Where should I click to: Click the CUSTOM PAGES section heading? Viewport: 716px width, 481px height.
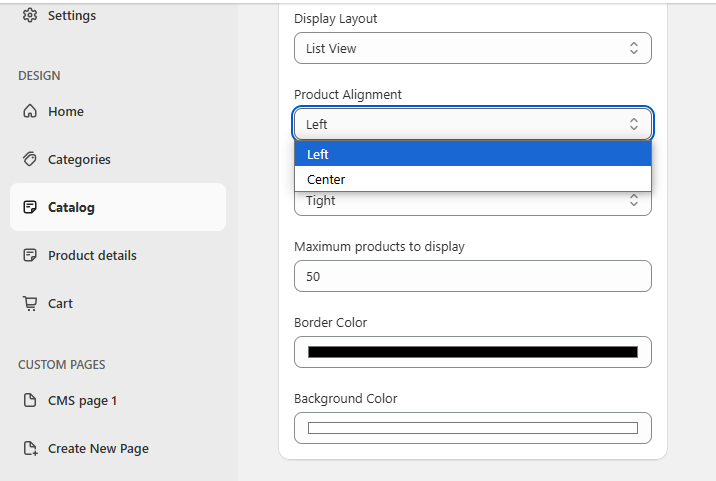[62, 365]
